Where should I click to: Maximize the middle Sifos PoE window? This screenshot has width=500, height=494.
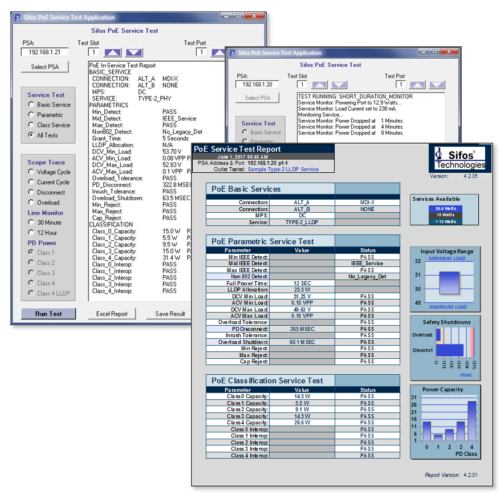point(435,52)
